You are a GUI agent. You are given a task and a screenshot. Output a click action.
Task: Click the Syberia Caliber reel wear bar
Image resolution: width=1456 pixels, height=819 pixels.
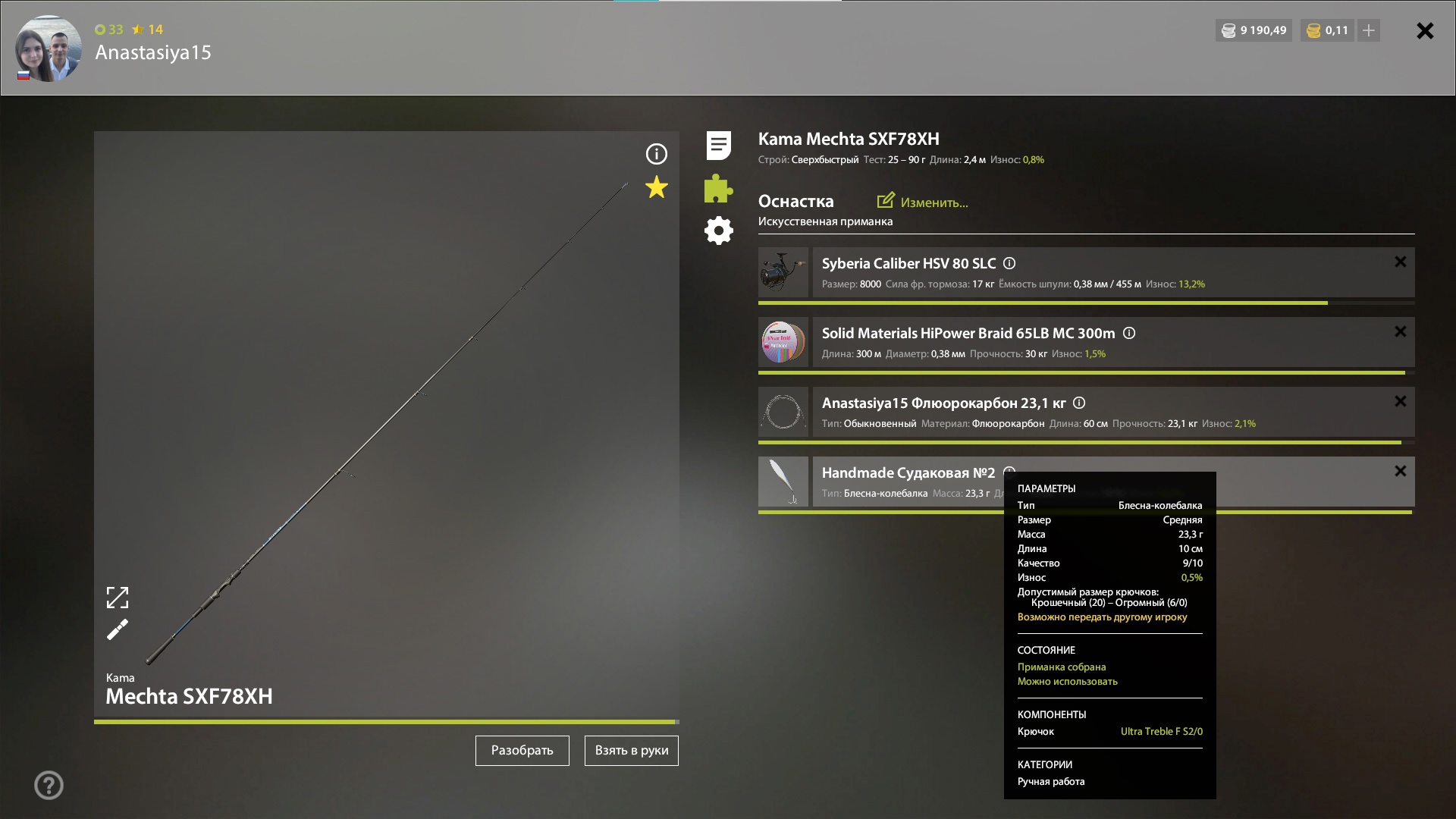1086,303
